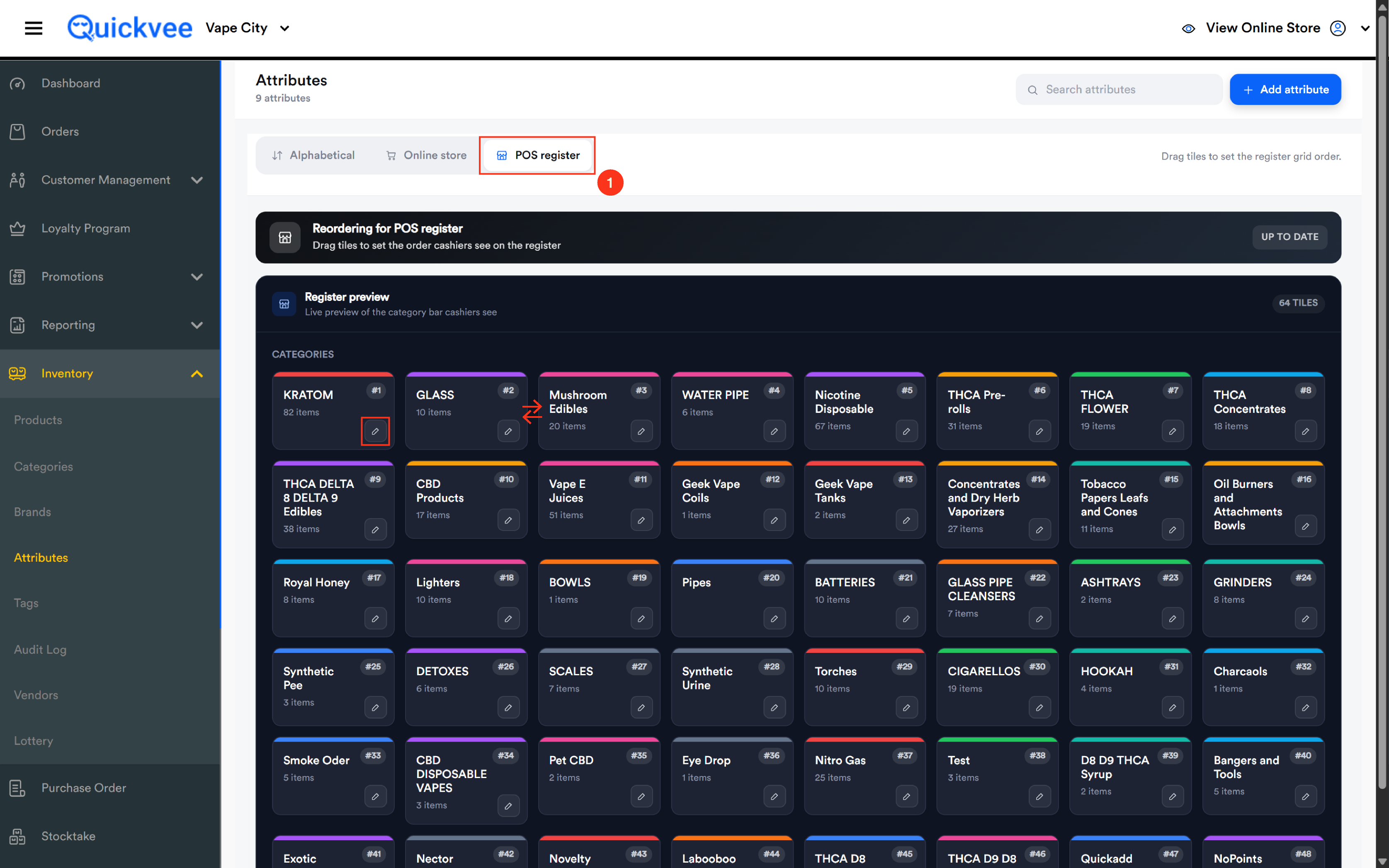Select the POS register tab
Screen dimensions: 1389x868
(x=538, y=155)
